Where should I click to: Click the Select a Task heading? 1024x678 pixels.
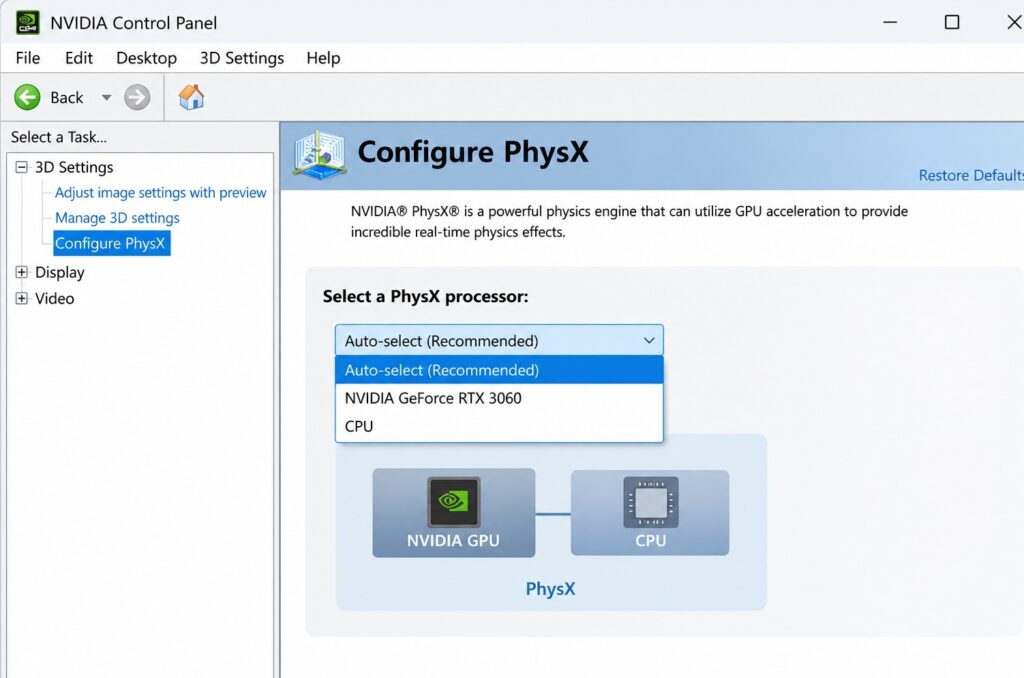59,137
